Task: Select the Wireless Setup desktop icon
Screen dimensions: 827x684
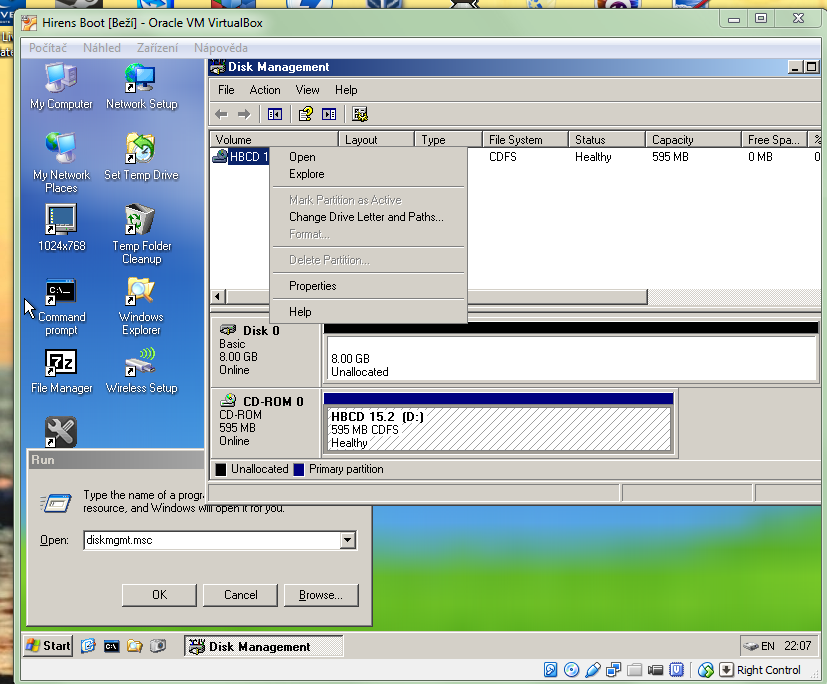Action: (x=141, y=371)
